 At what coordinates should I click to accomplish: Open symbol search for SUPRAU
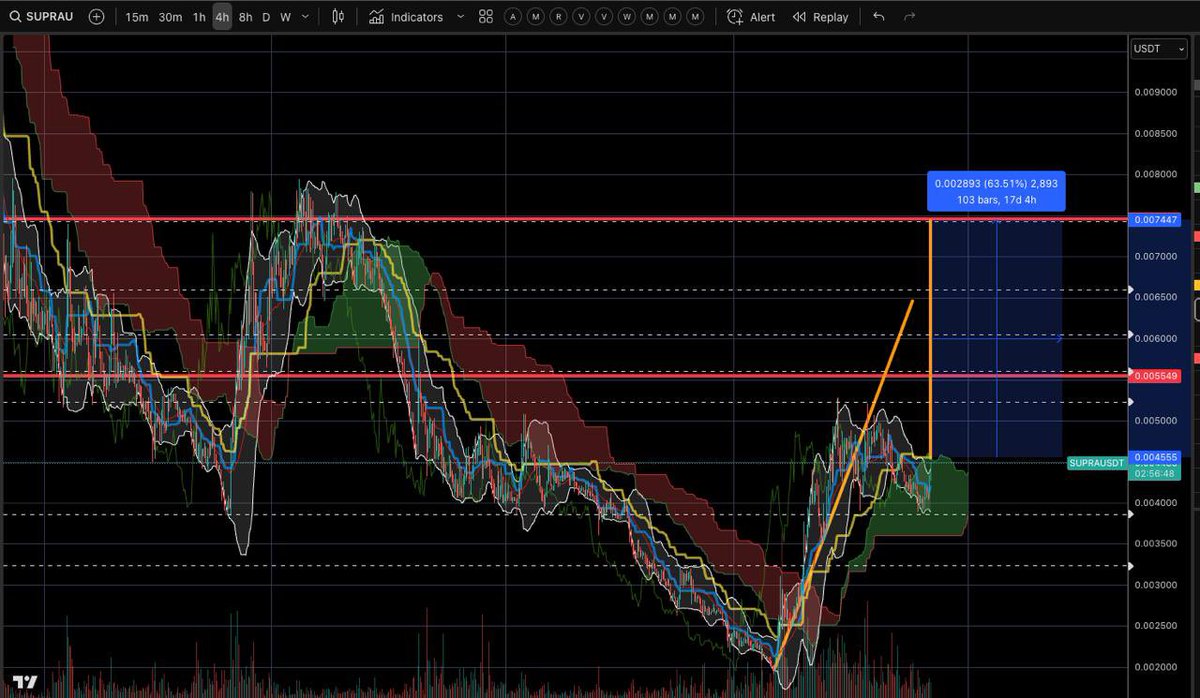click(x=42, y=17)
